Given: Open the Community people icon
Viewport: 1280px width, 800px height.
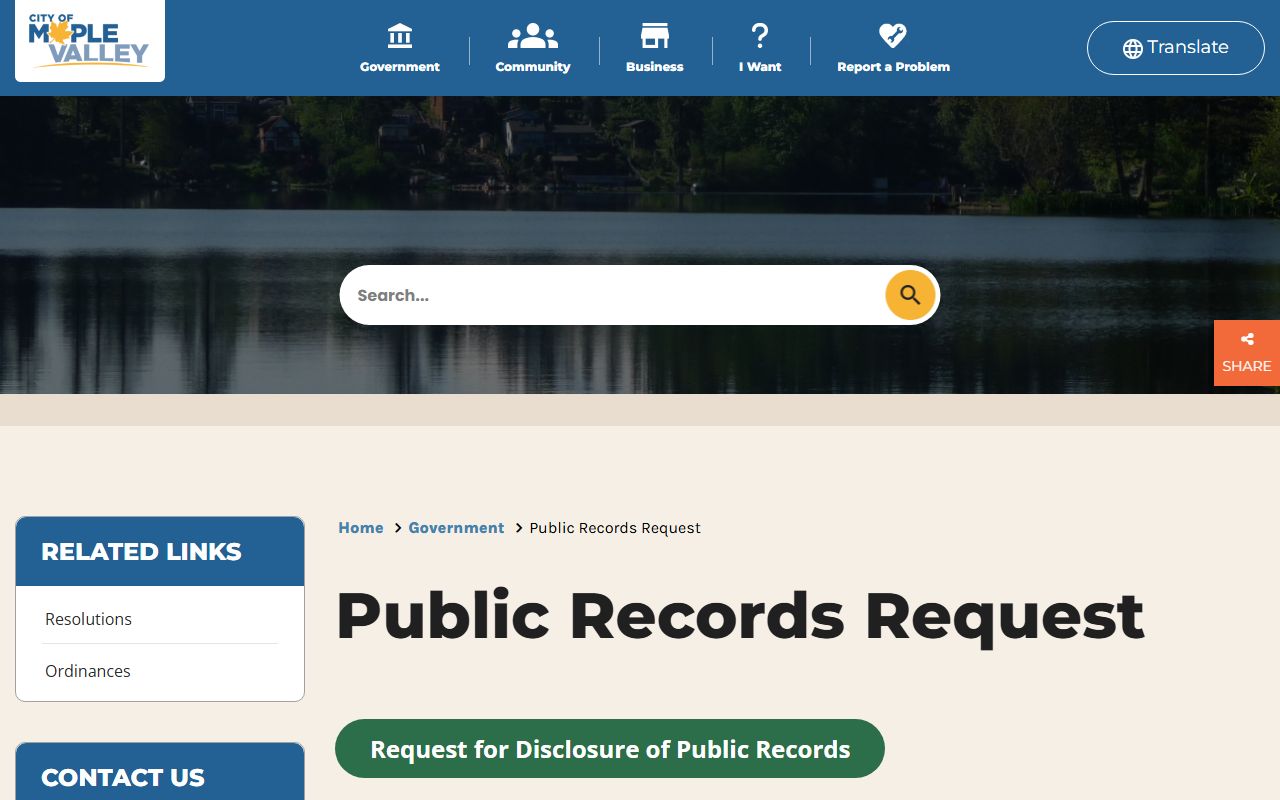Looking at the screenshot, I should point(533,36).
